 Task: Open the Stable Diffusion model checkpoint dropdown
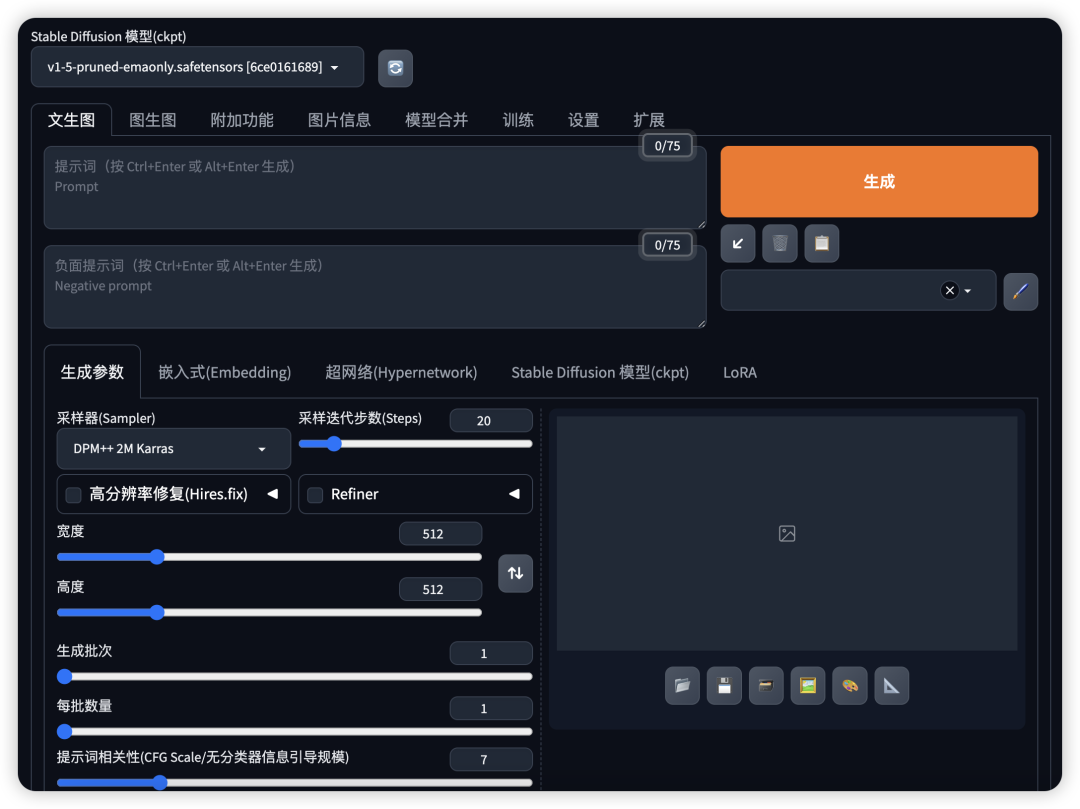197,67
